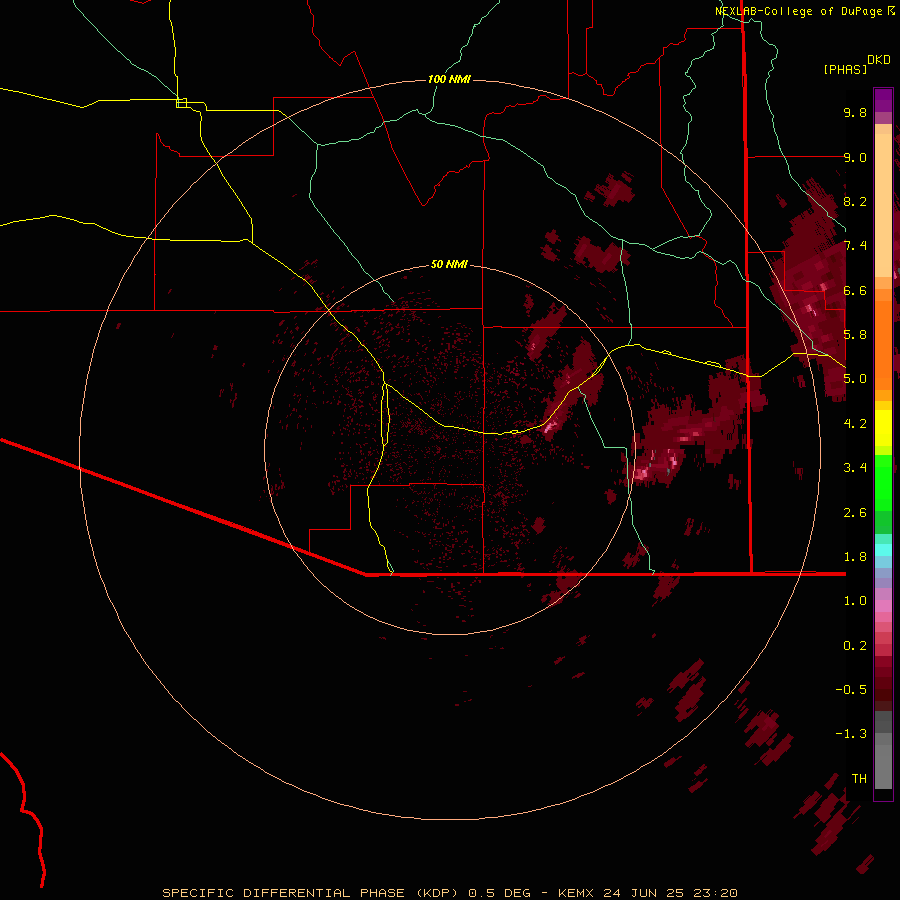Pick the peach band of the color bar
Image resolution: width=900 pixels, height=900 pixels.
[883, 201]
